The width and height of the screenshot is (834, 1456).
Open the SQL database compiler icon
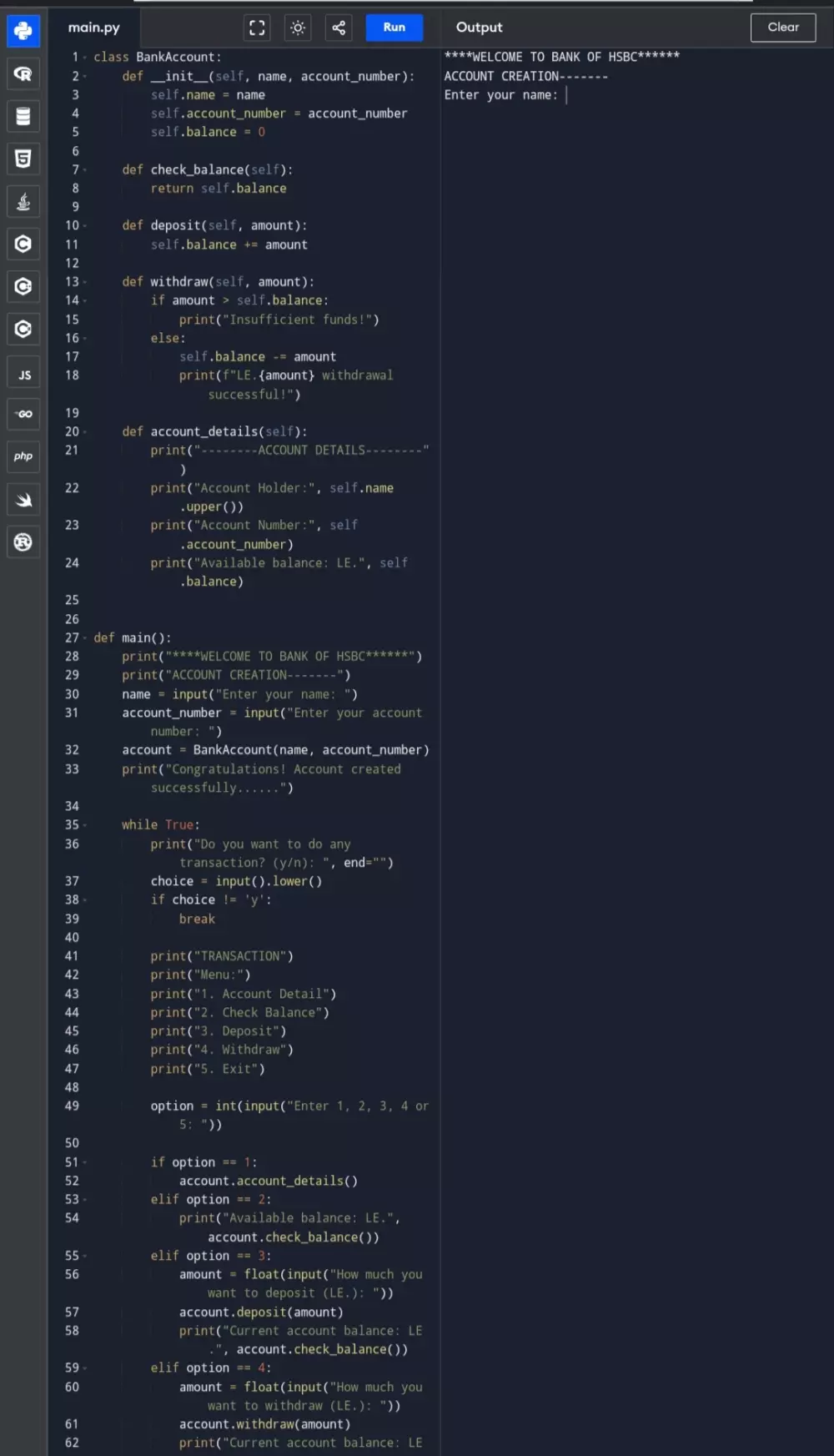[23, 116]
